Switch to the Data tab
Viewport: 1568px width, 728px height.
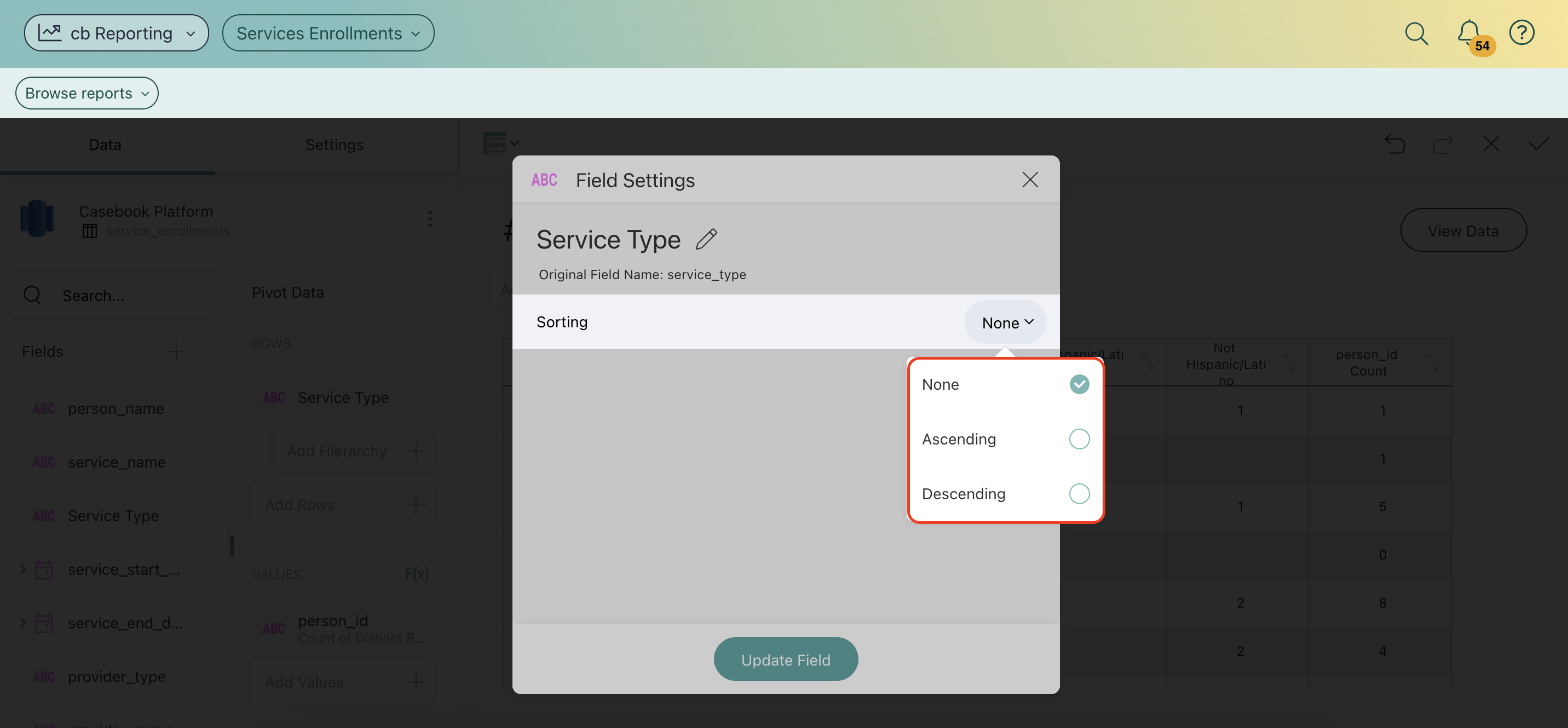point(105,145)
